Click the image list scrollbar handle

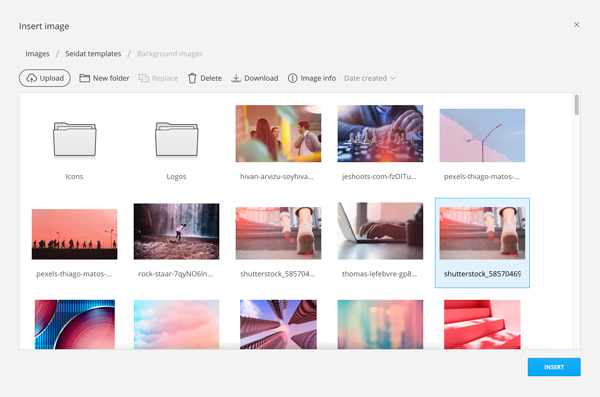[576, 105]
